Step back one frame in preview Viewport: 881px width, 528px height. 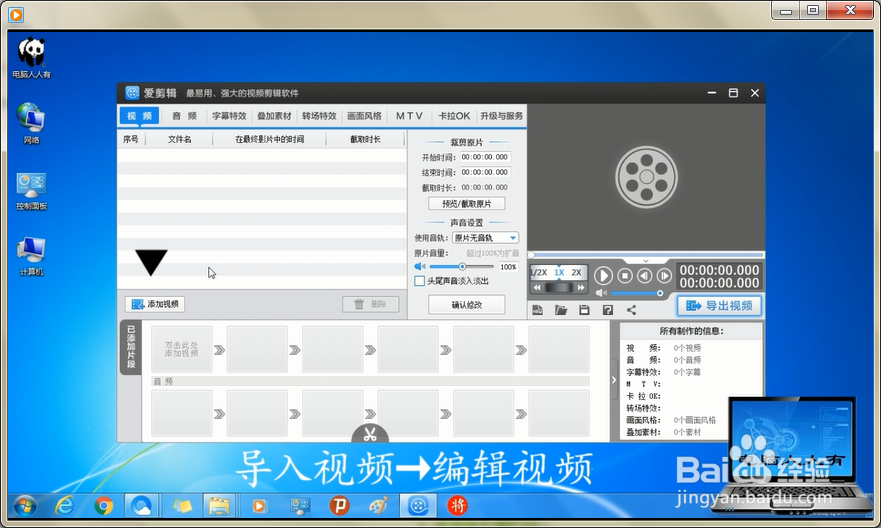644,276
